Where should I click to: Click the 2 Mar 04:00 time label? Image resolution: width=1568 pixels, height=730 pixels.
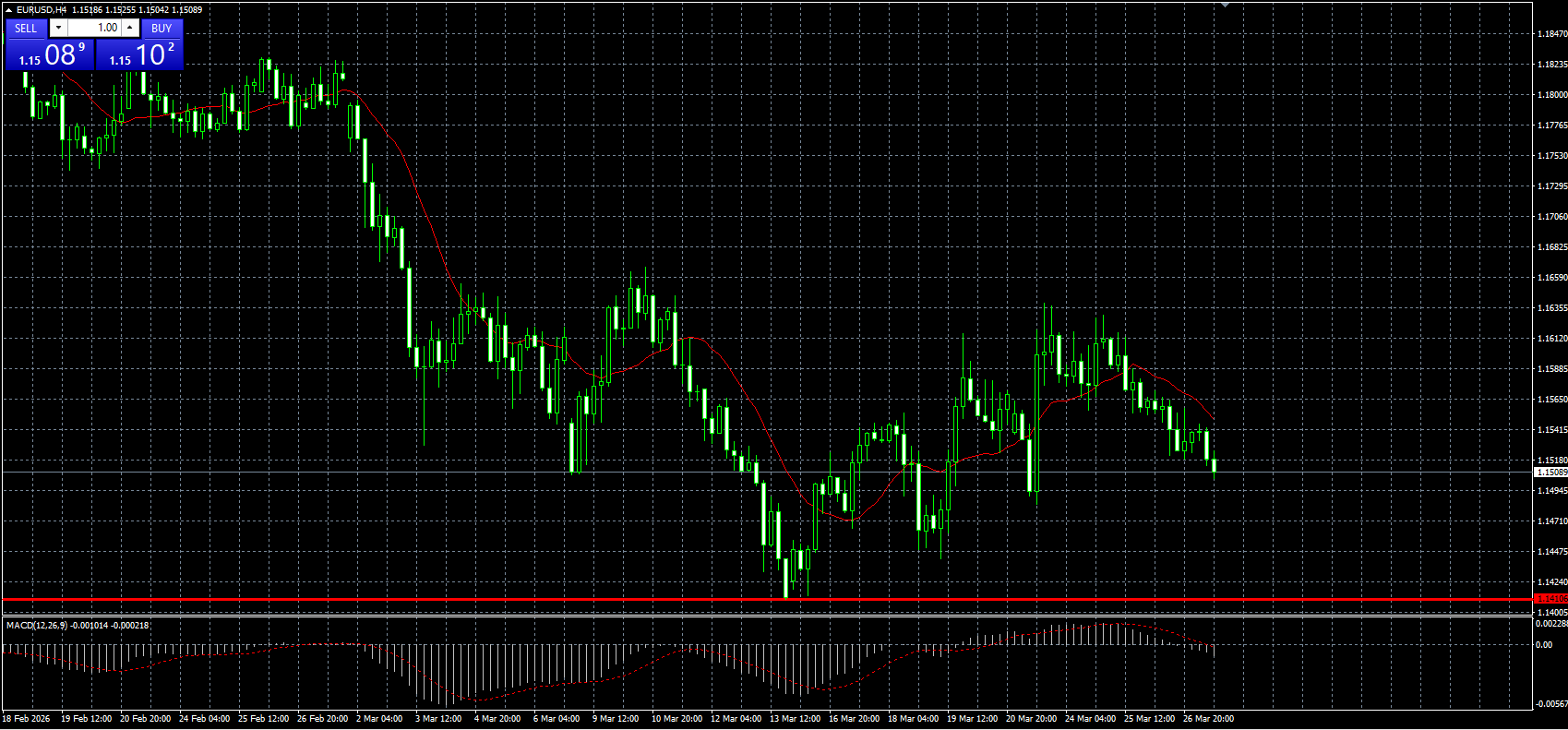(379, 719)
